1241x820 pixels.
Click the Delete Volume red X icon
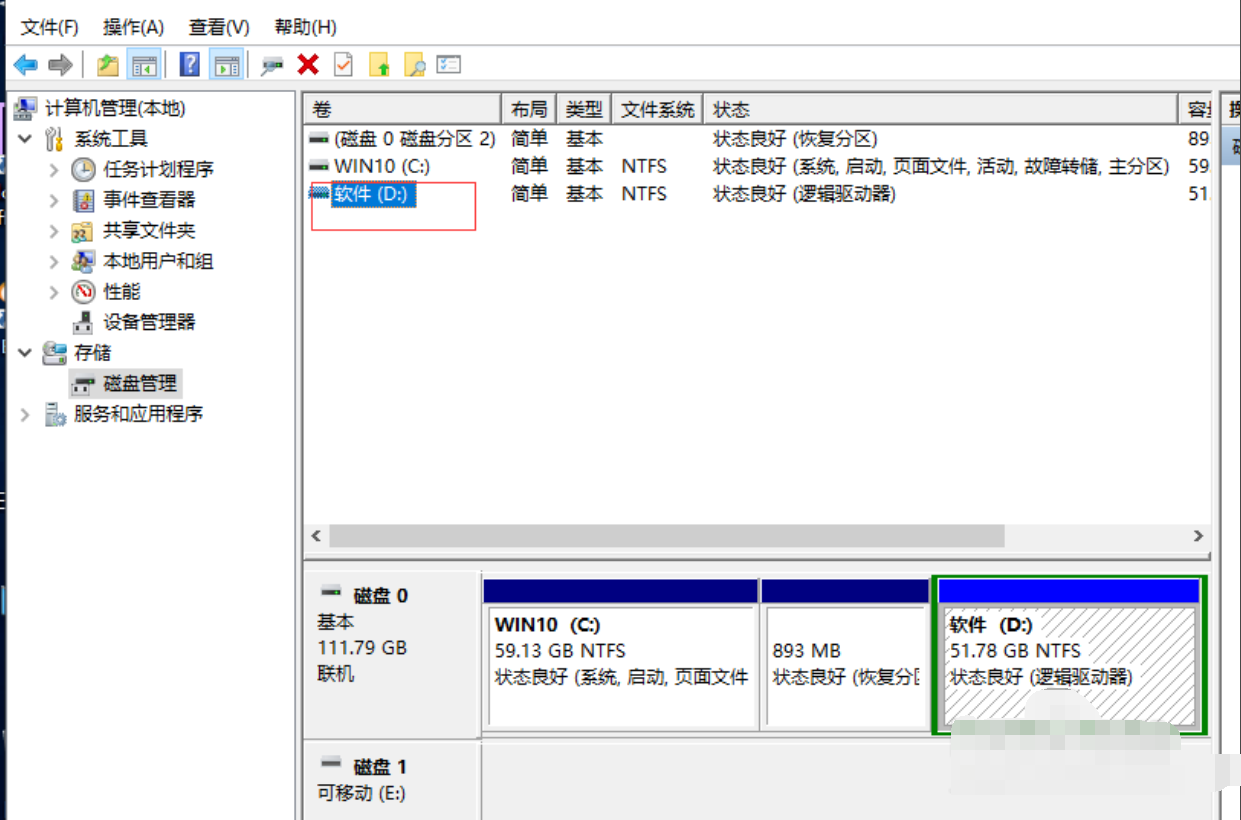pos(309,64)
